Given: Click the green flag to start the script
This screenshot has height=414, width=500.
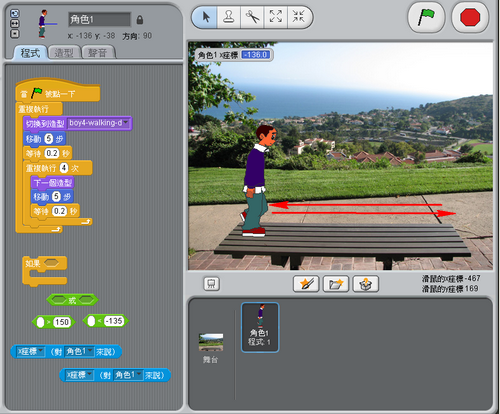Looking at the screenshot, I should (426, 18).
